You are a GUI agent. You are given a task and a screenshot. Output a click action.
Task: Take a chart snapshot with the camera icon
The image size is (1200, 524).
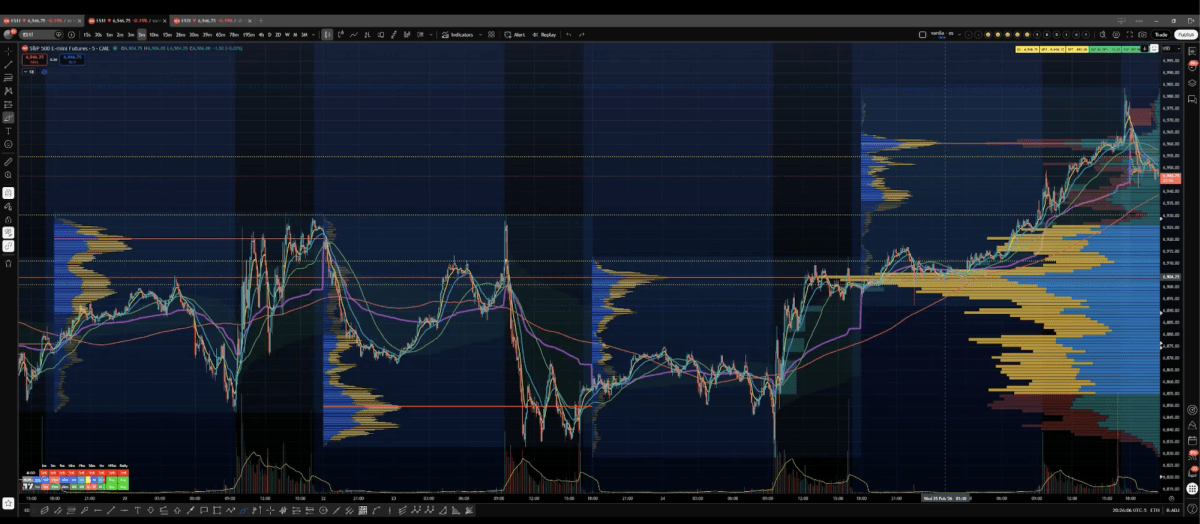1143,34
